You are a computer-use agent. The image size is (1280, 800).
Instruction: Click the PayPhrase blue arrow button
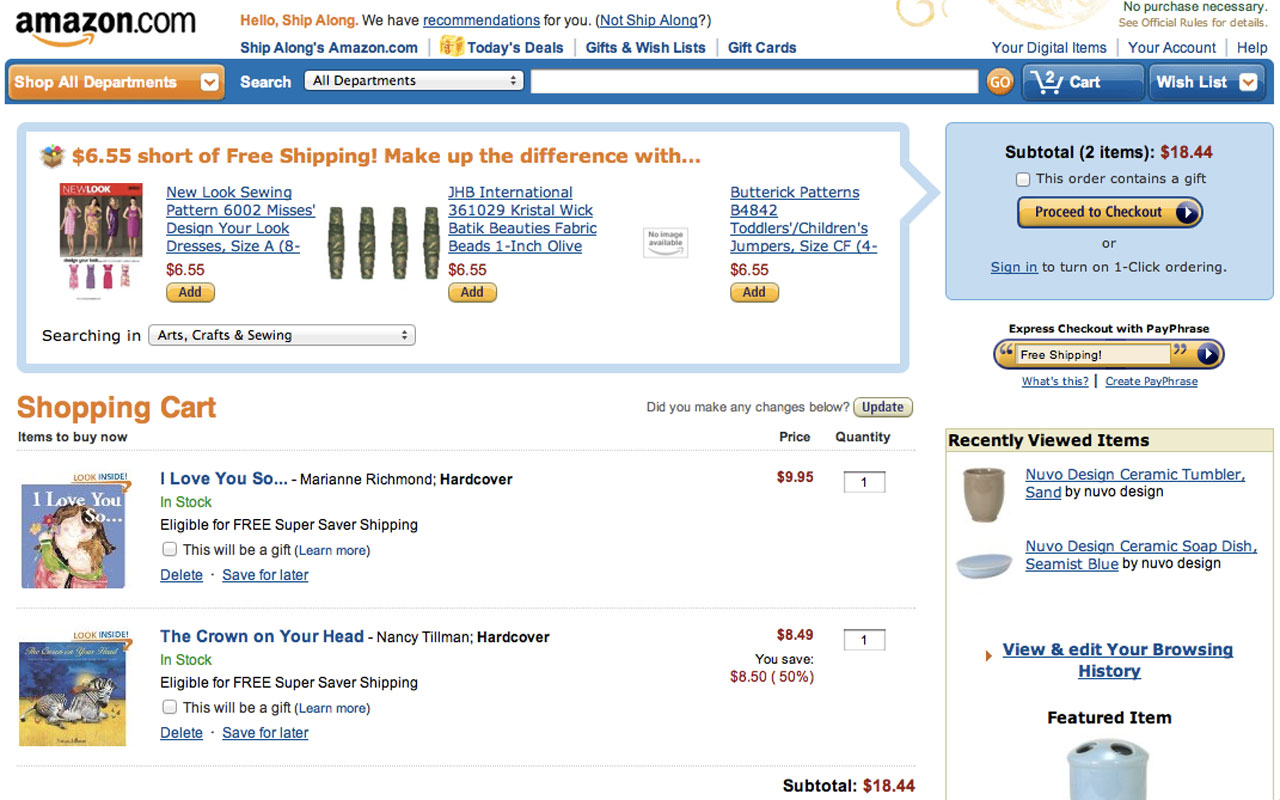click(1208, 354)
